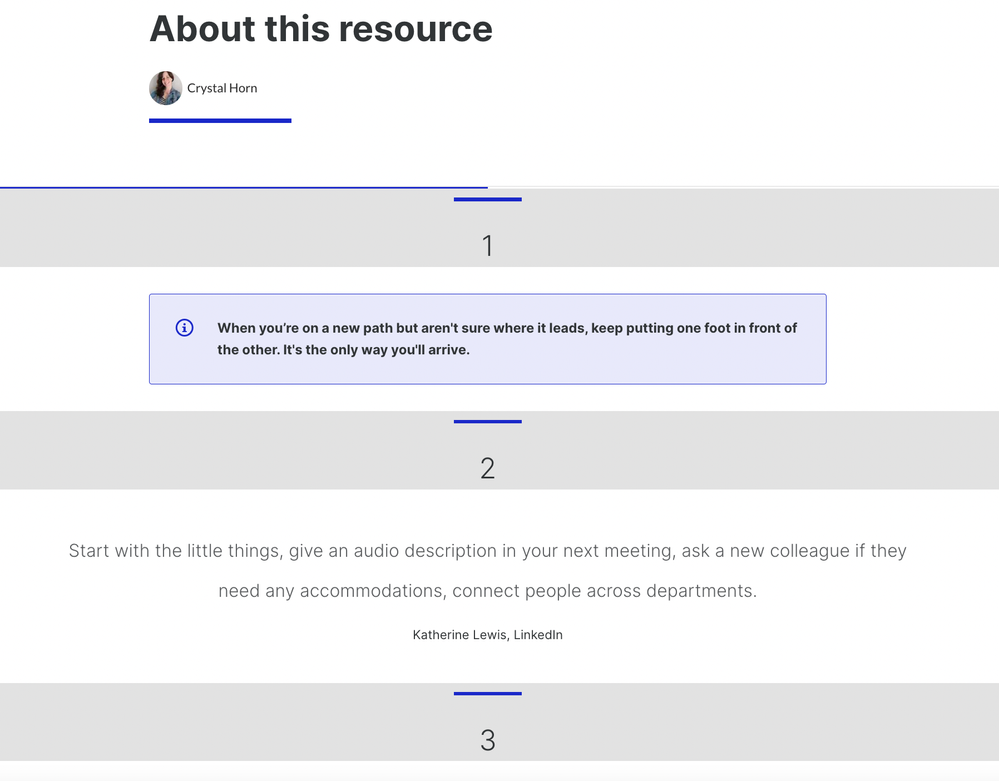Click the 'About this resource' heading
This screenshot has width=999, height=781.
coord(321,29)
